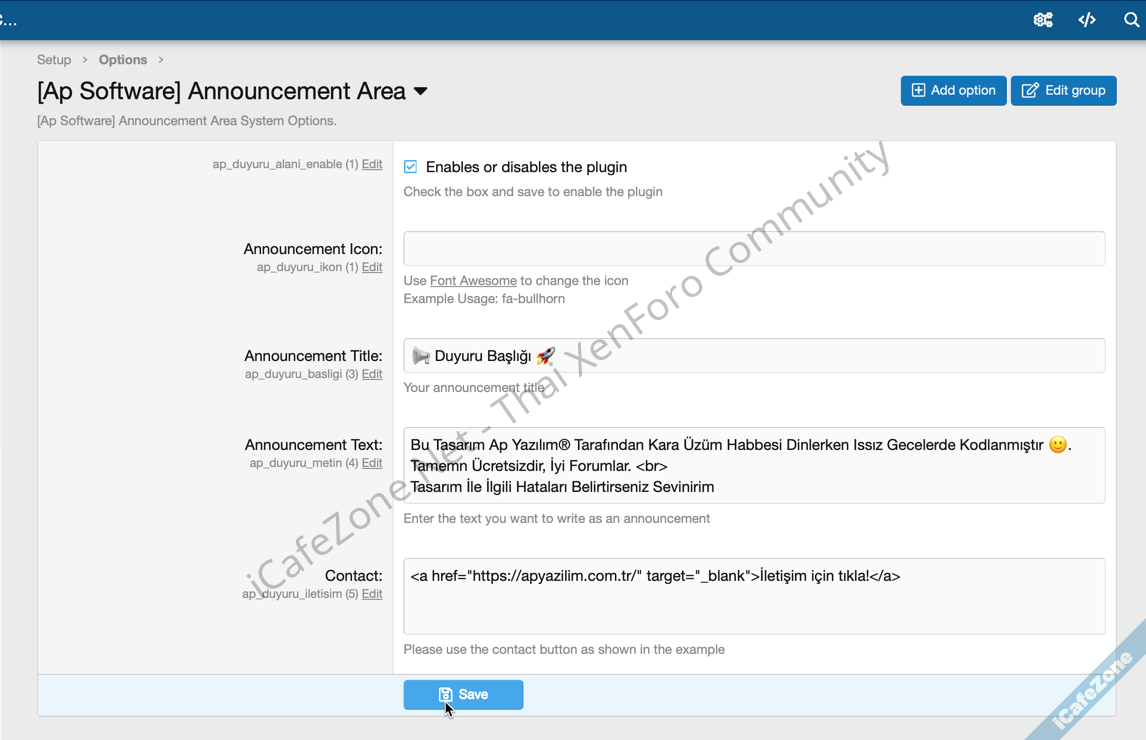Open Edit link for ap_duyuru_metin
This screenshot has height=740, width=1146.
pyautogui.click(x=372, y=463)
